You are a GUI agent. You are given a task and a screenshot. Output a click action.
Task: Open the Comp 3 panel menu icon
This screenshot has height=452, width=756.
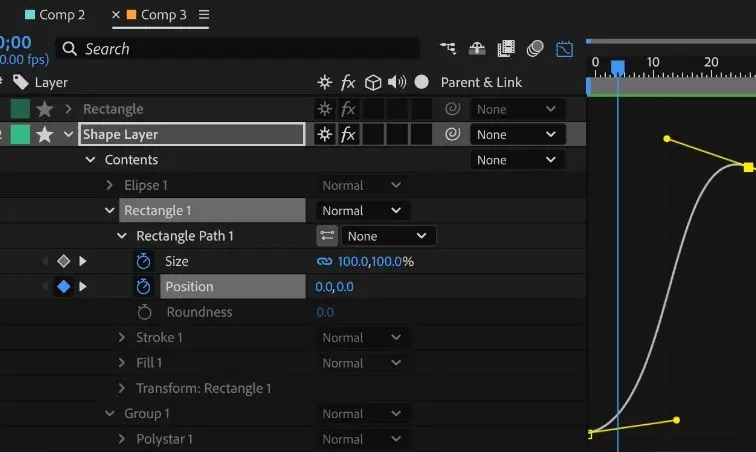[204, 14]
